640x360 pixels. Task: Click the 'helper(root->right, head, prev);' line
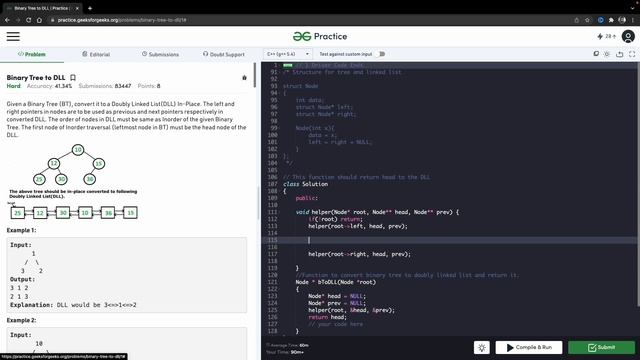(x=359, y=254)
